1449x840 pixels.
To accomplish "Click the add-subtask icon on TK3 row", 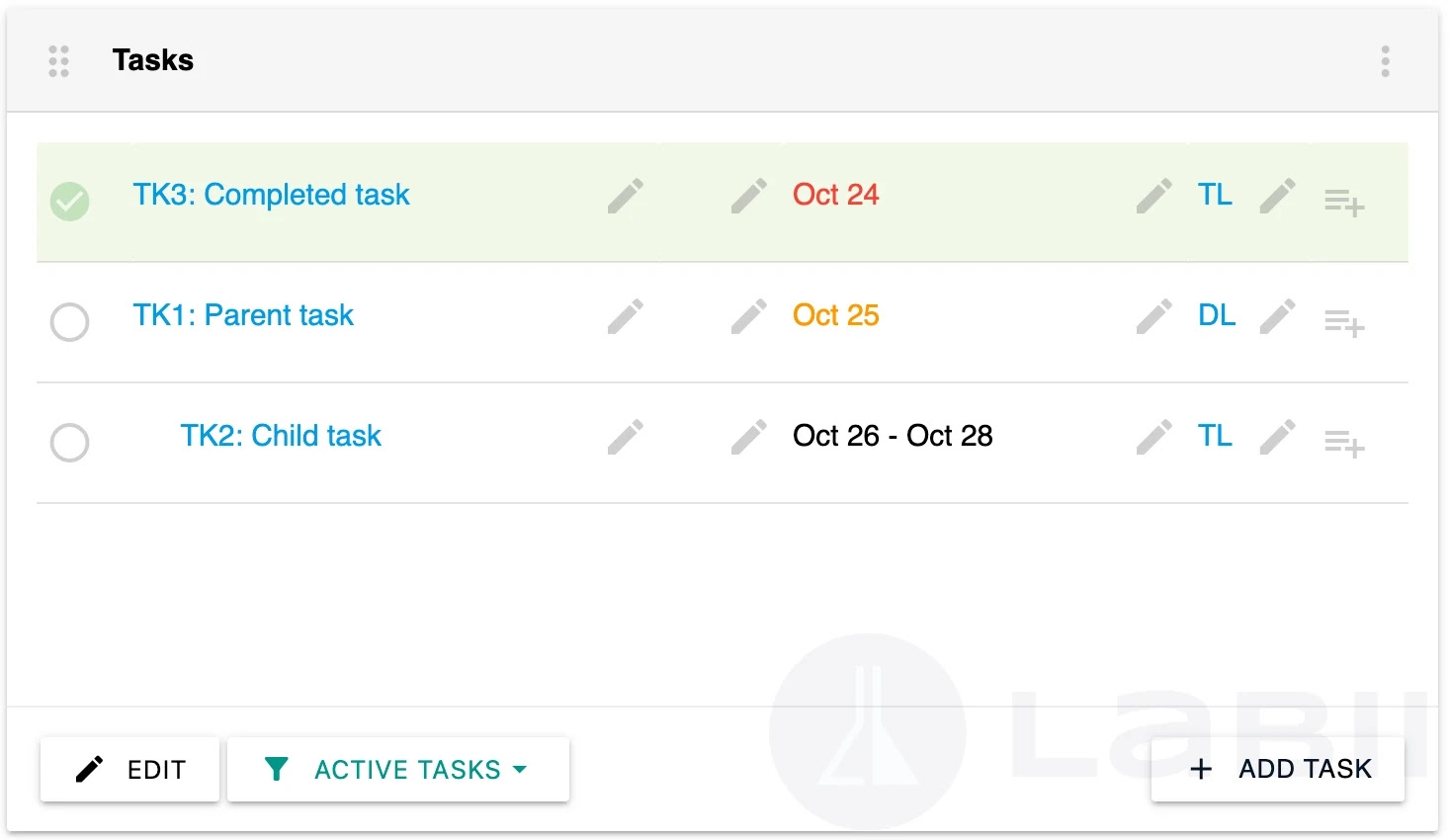I will coord(1344,203).
